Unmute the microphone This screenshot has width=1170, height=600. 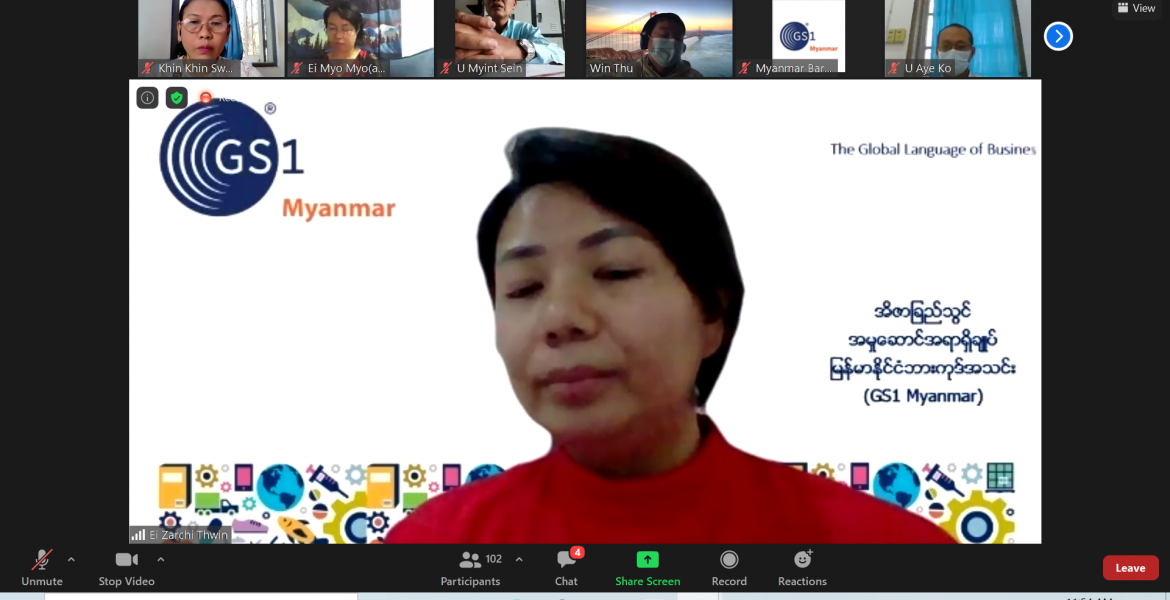pyautogui.click(x=42, y=568)
